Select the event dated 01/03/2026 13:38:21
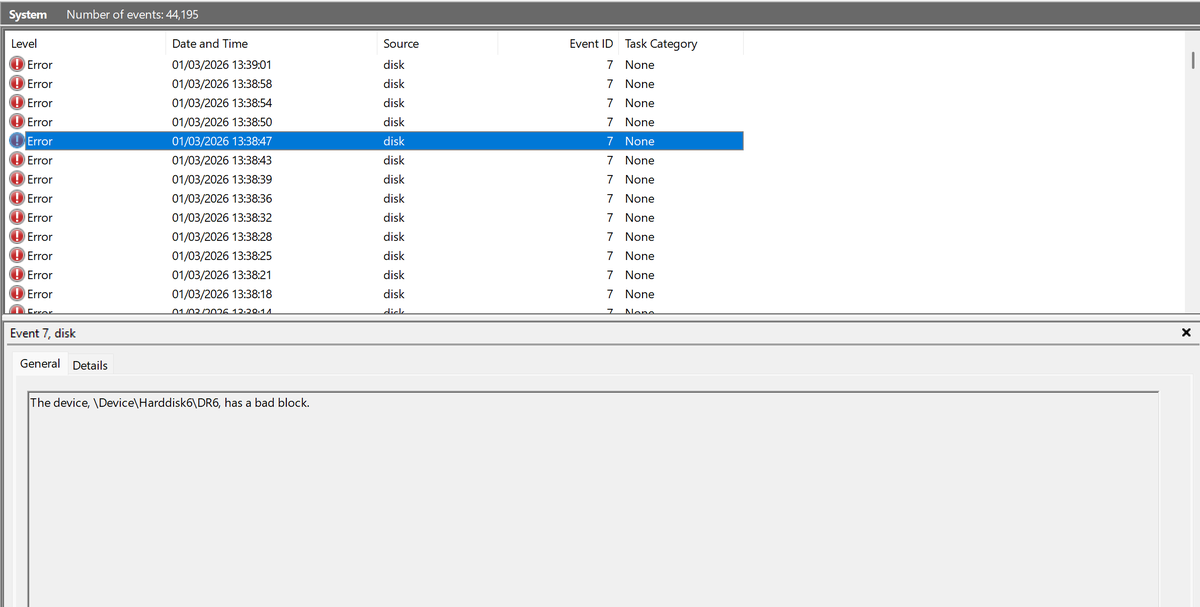Image resolution: width=1200 pixels, height=607 pixels. pos(222,275)
